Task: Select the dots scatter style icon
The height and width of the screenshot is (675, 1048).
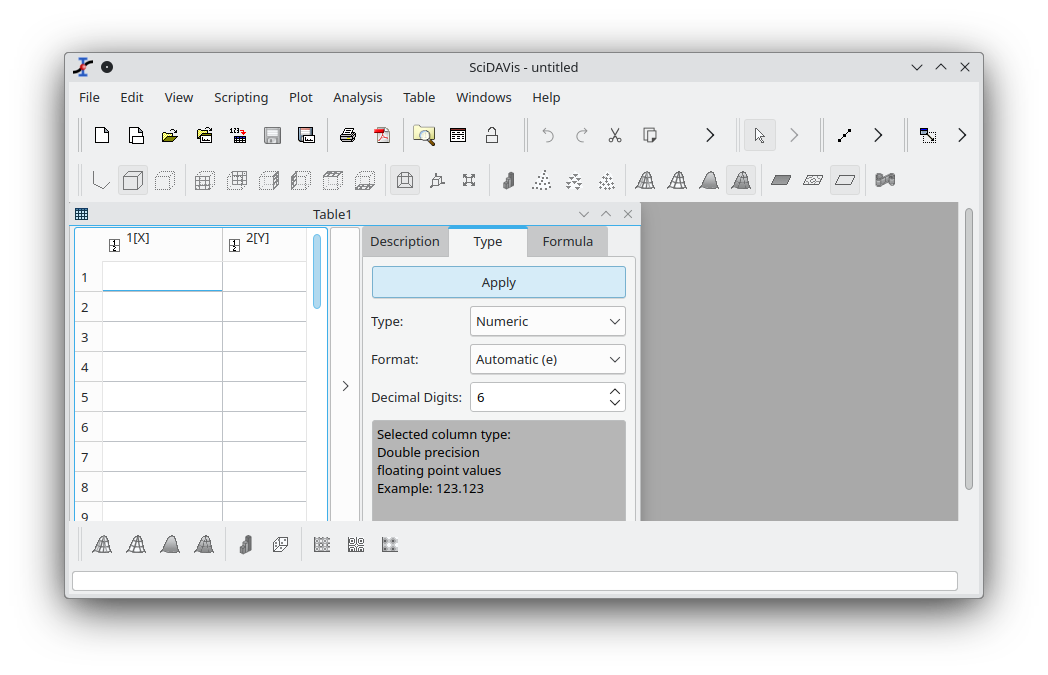Action: point(541,180)
